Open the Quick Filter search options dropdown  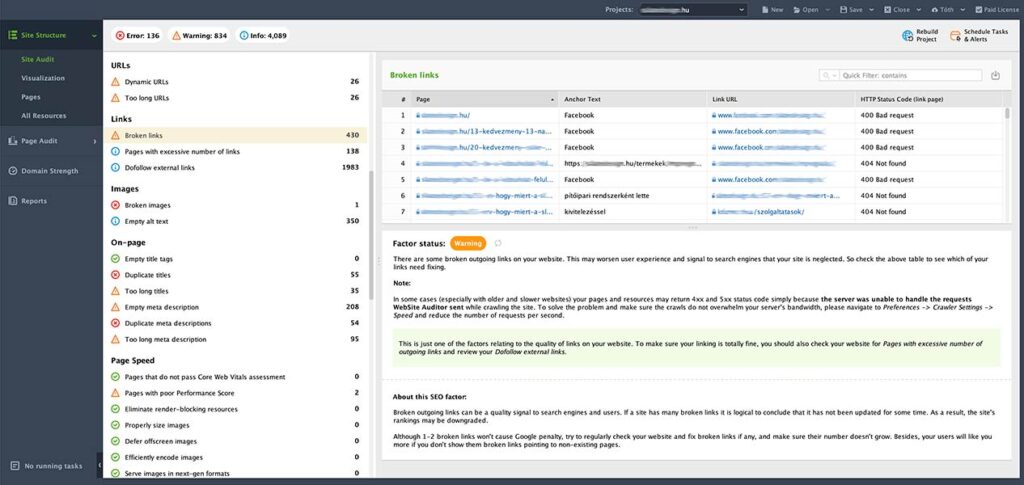[x=829, y=76]
